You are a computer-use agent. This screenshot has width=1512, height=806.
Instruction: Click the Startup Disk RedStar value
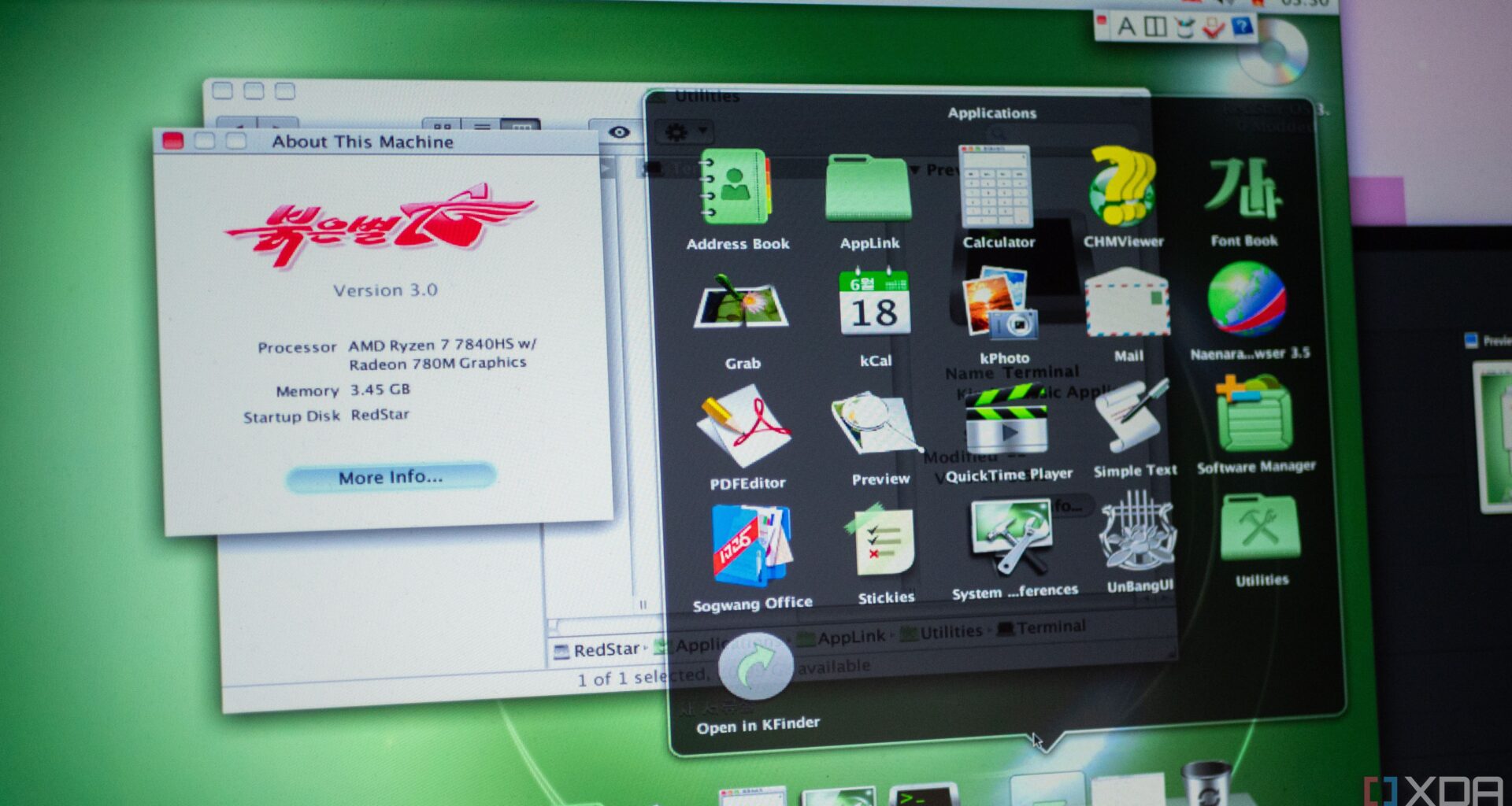point(380,415)
